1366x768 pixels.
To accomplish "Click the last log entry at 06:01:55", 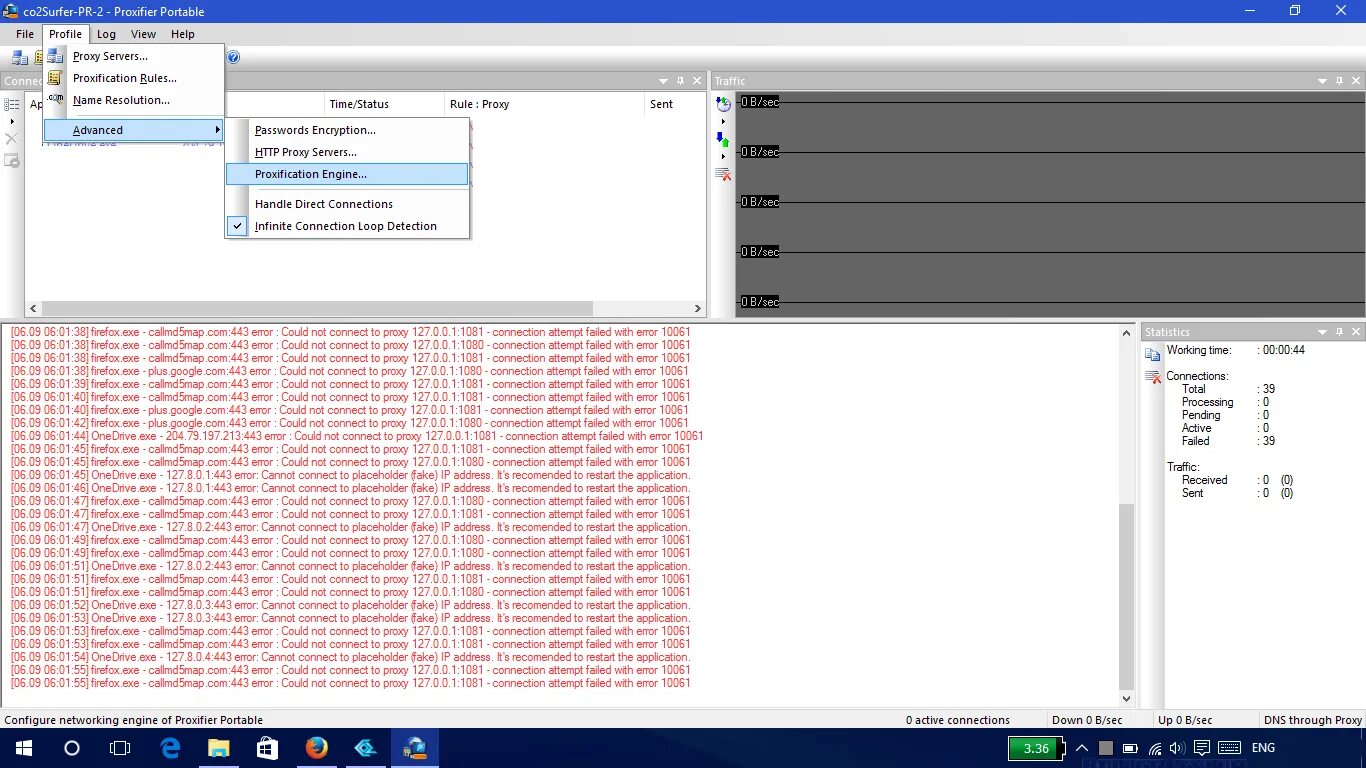I will (350, 683).
